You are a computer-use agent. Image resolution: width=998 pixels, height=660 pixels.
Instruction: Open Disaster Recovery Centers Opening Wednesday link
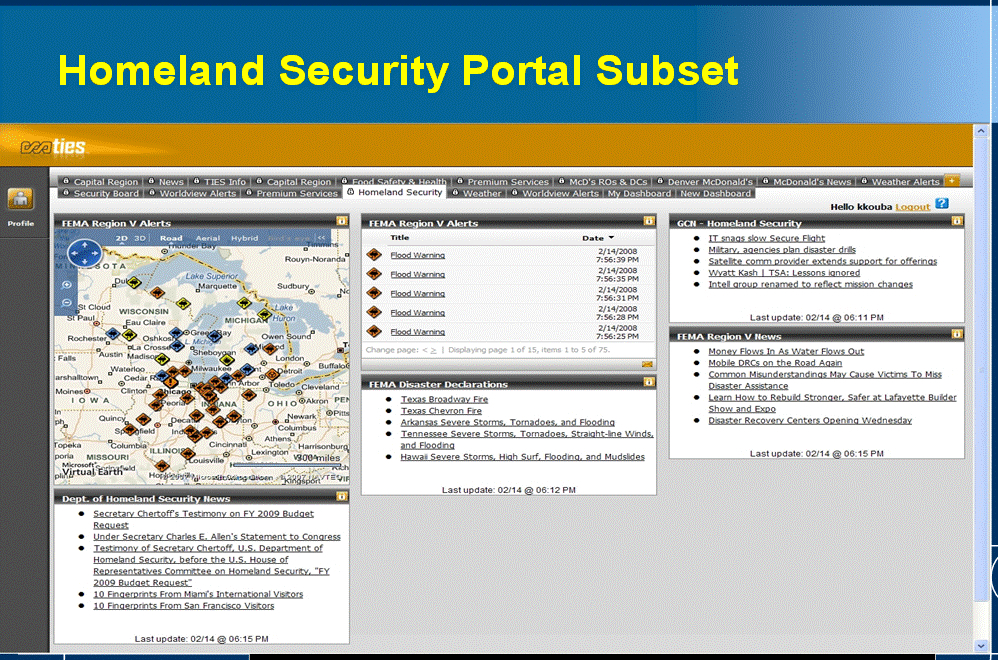[x=810, y=420]
